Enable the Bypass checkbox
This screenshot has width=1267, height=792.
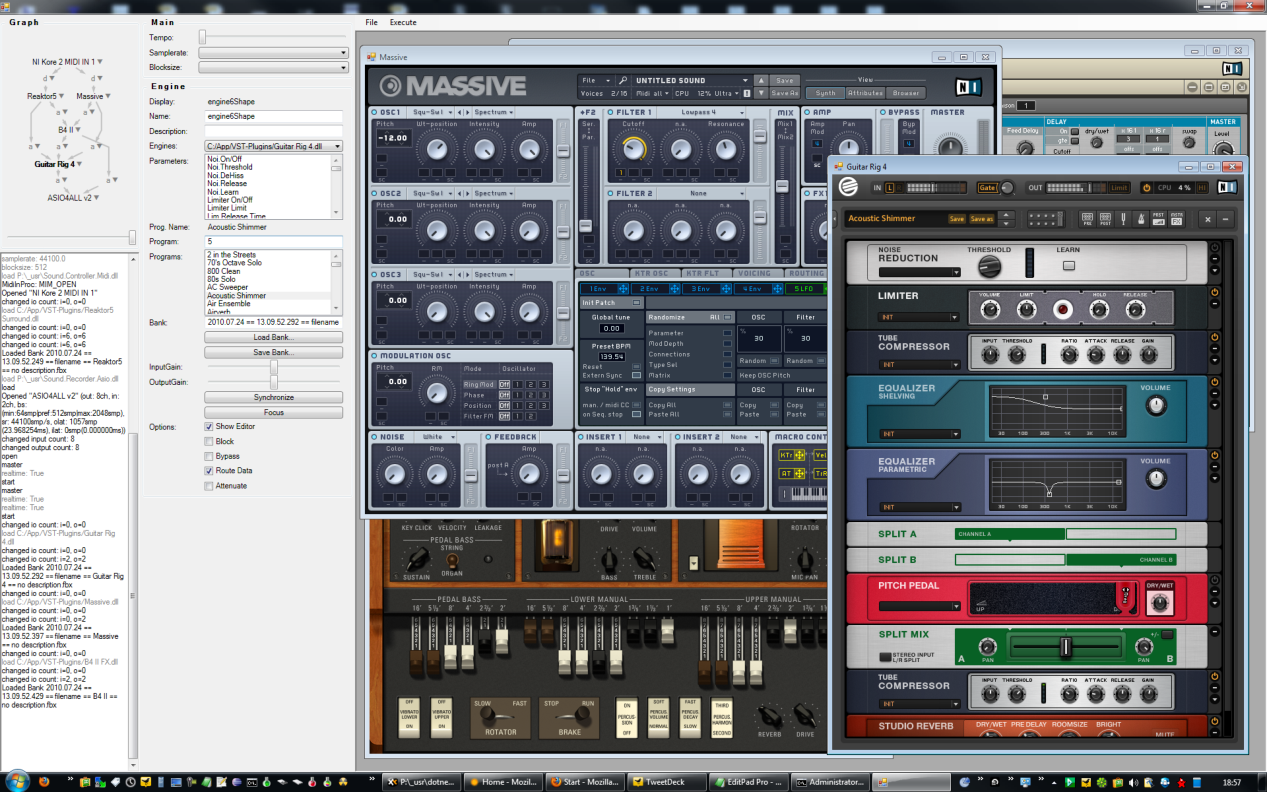coord(208,456)
